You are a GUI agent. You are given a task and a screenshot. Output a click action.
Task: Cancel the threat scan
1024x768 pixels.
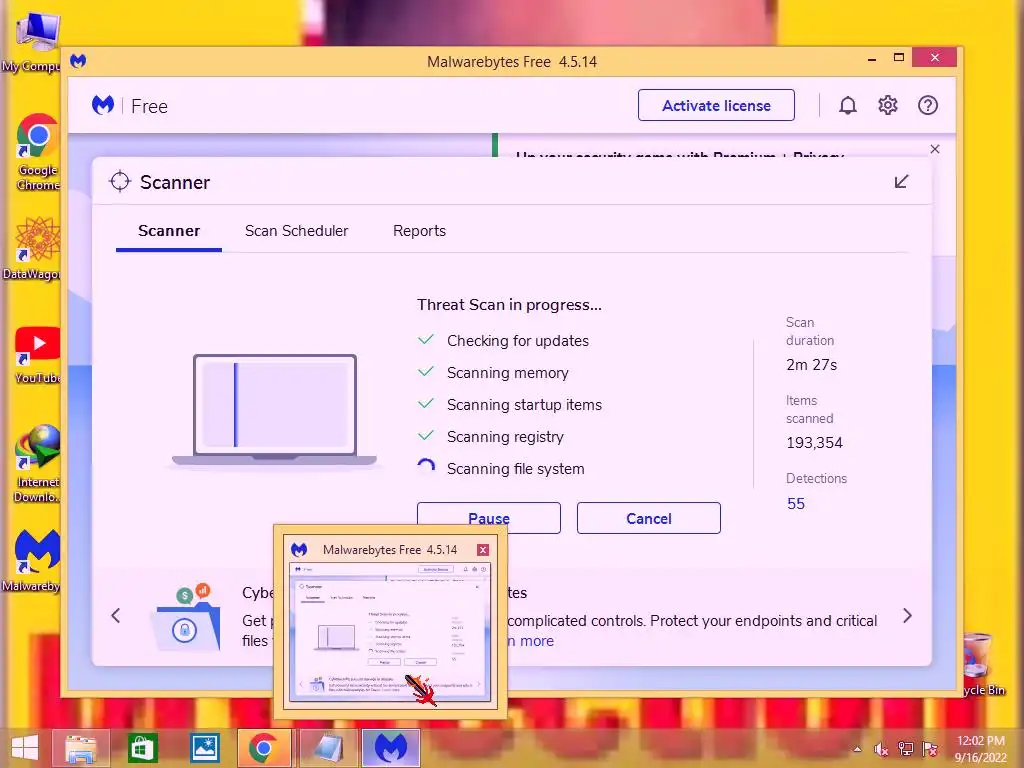tap(648, 518)
